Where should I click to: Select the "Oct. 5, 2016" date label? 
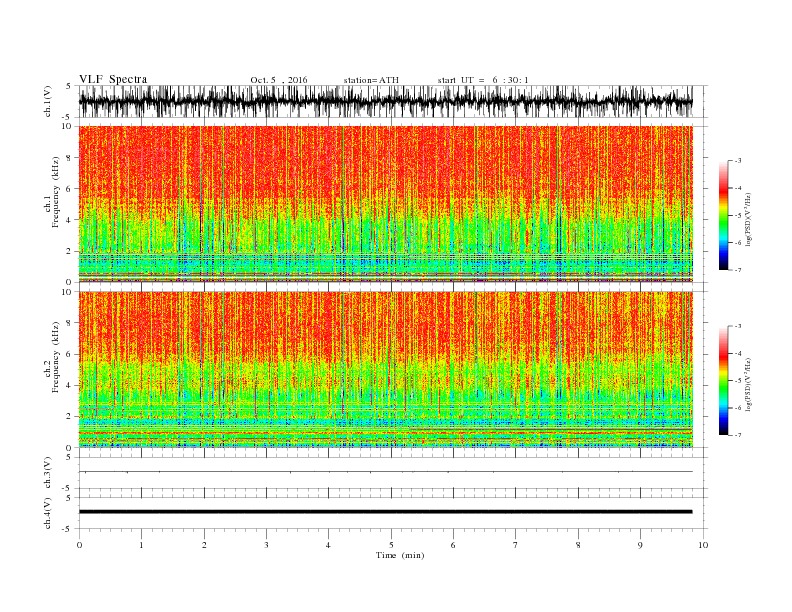[x=279, y=80]
